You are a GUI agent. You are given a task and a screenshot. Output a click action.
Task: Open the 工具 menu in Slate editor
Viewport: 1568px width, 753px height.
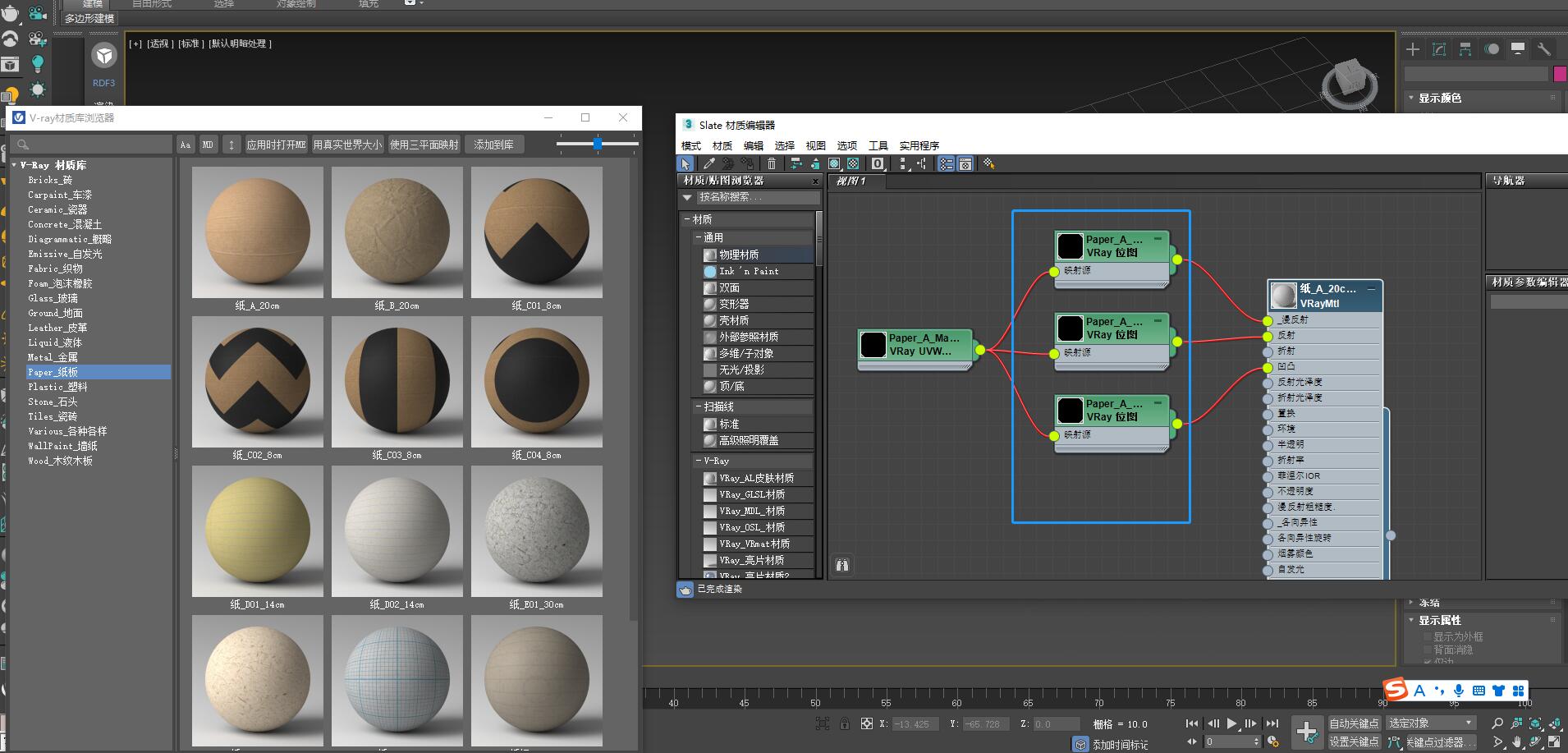pos(878,145)
